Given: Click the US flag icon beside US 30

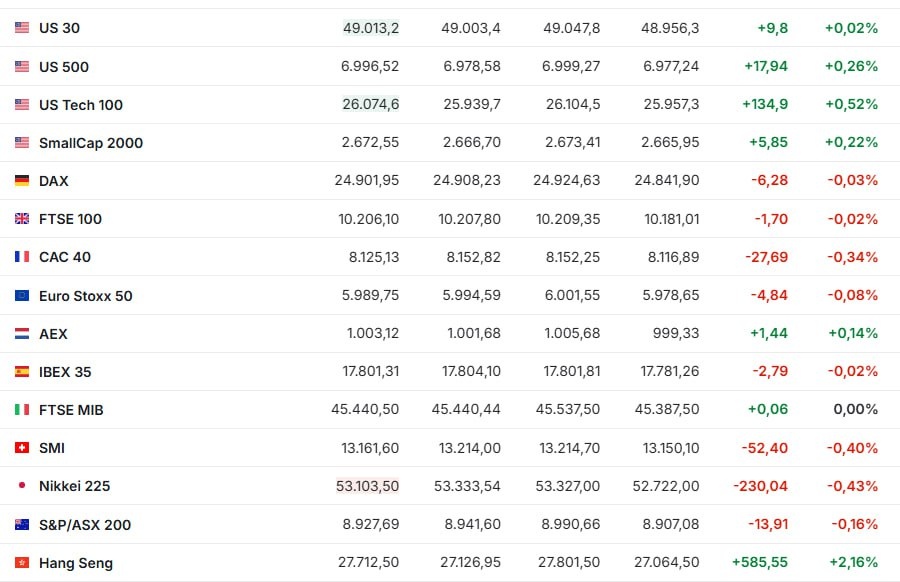Looking at the screenshot, I should tap(22, 28).
